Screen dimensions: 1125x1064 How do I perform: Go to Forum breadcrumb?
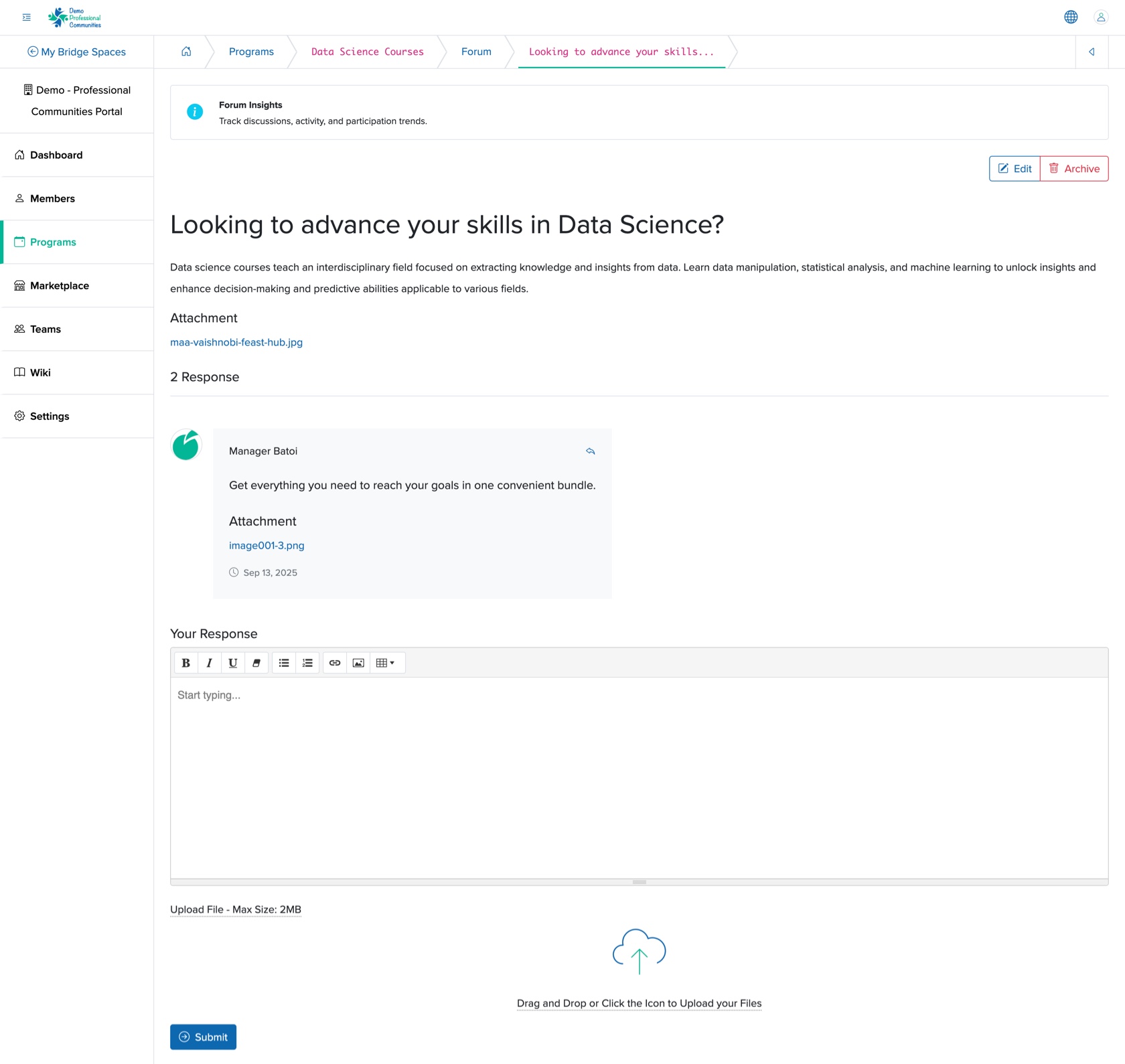476,52
